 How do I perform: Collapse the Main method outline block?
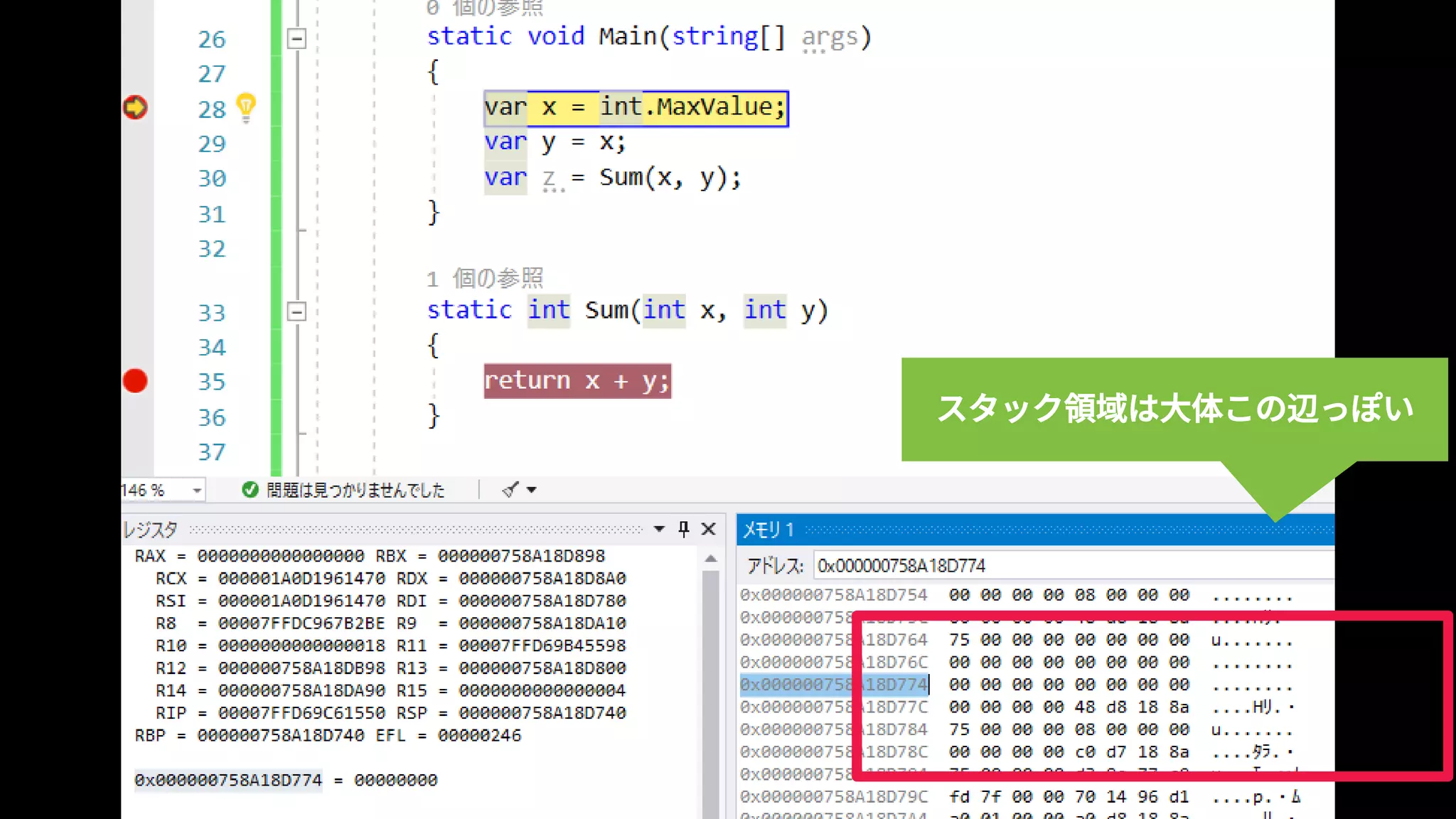(x=296, y=38)
